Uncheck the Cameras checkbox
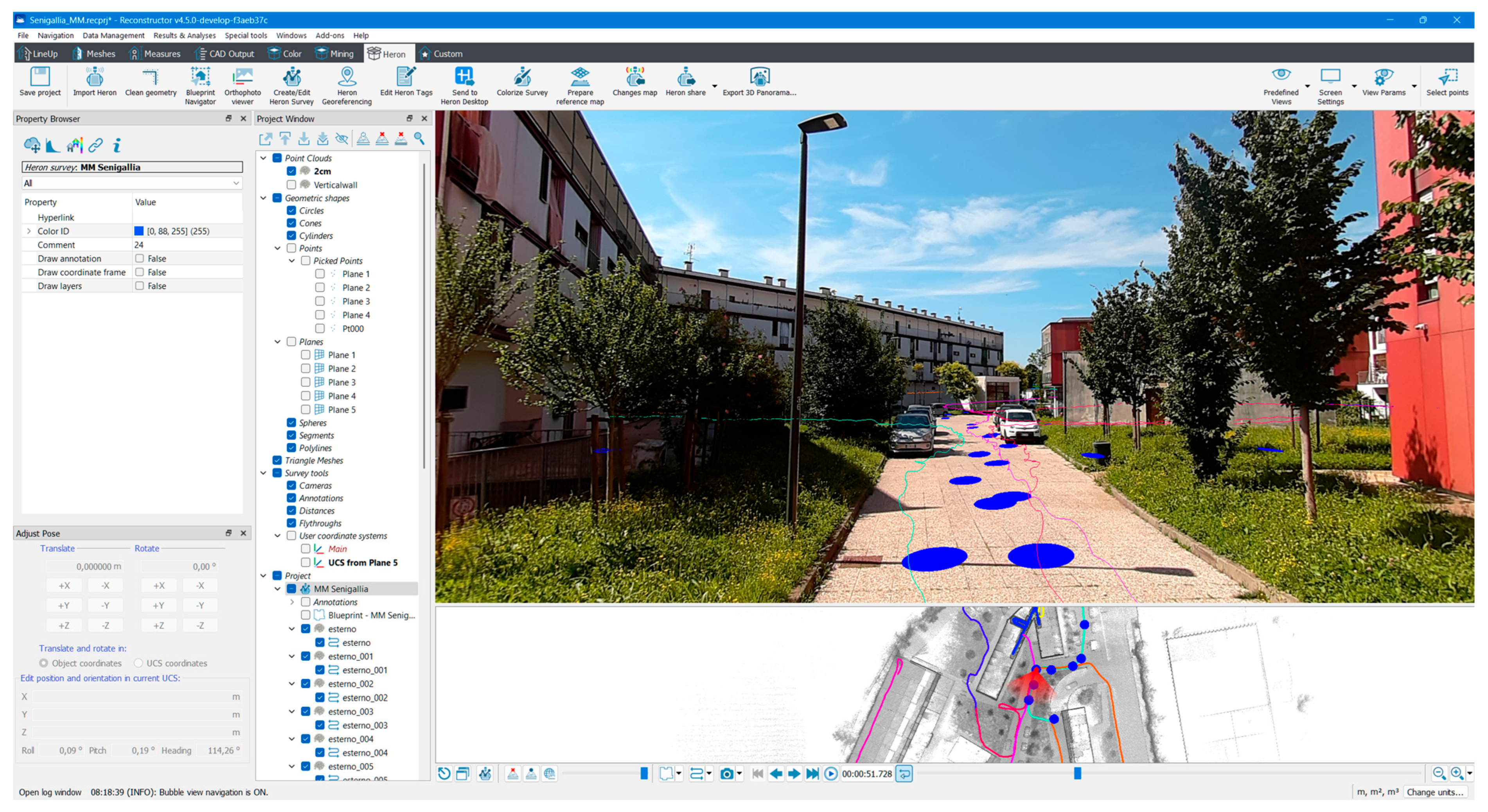The height and width of the screenshot is (812, 1488). (292, 486)
